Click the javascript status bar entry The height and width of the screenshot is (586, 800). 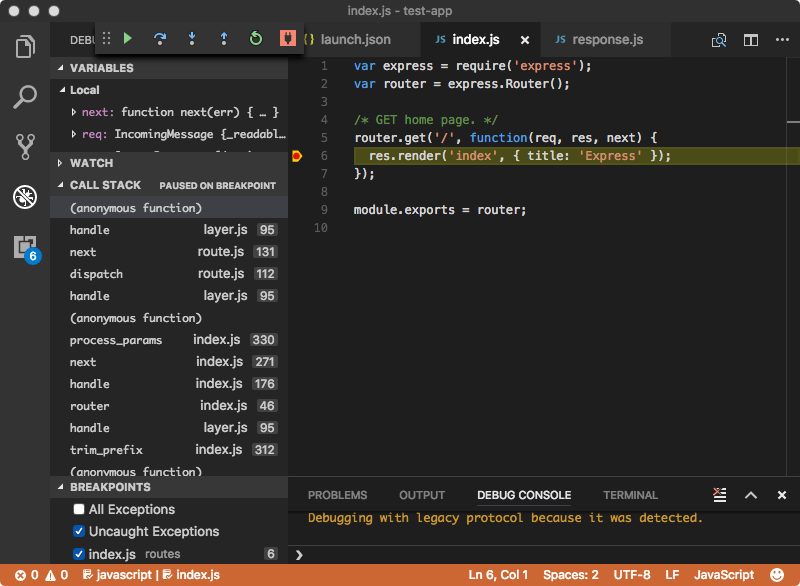click(117, 575)
